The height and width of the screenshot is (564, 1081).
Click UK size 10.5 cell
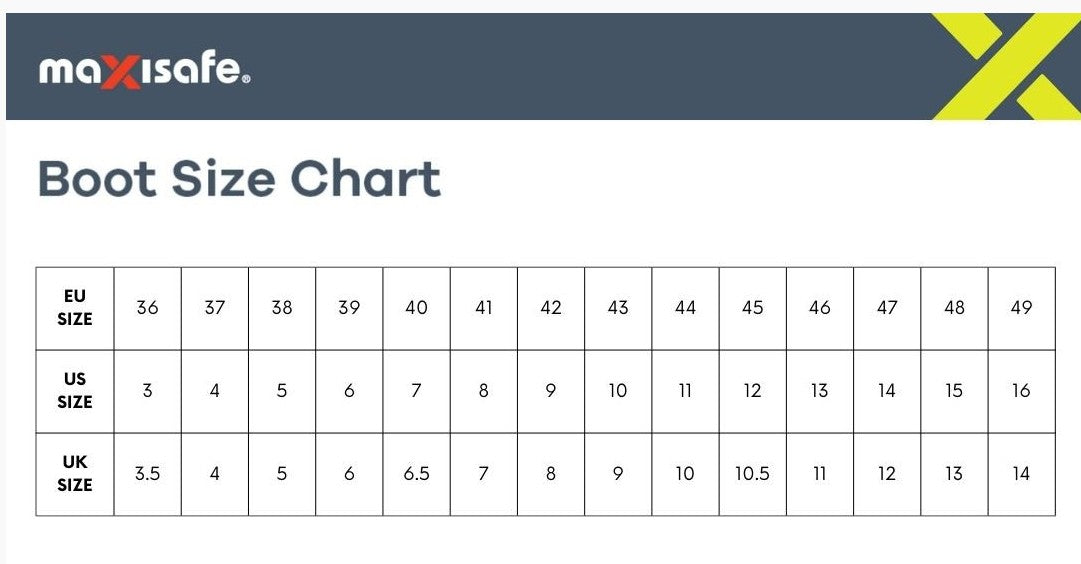(x=752, y=474)
